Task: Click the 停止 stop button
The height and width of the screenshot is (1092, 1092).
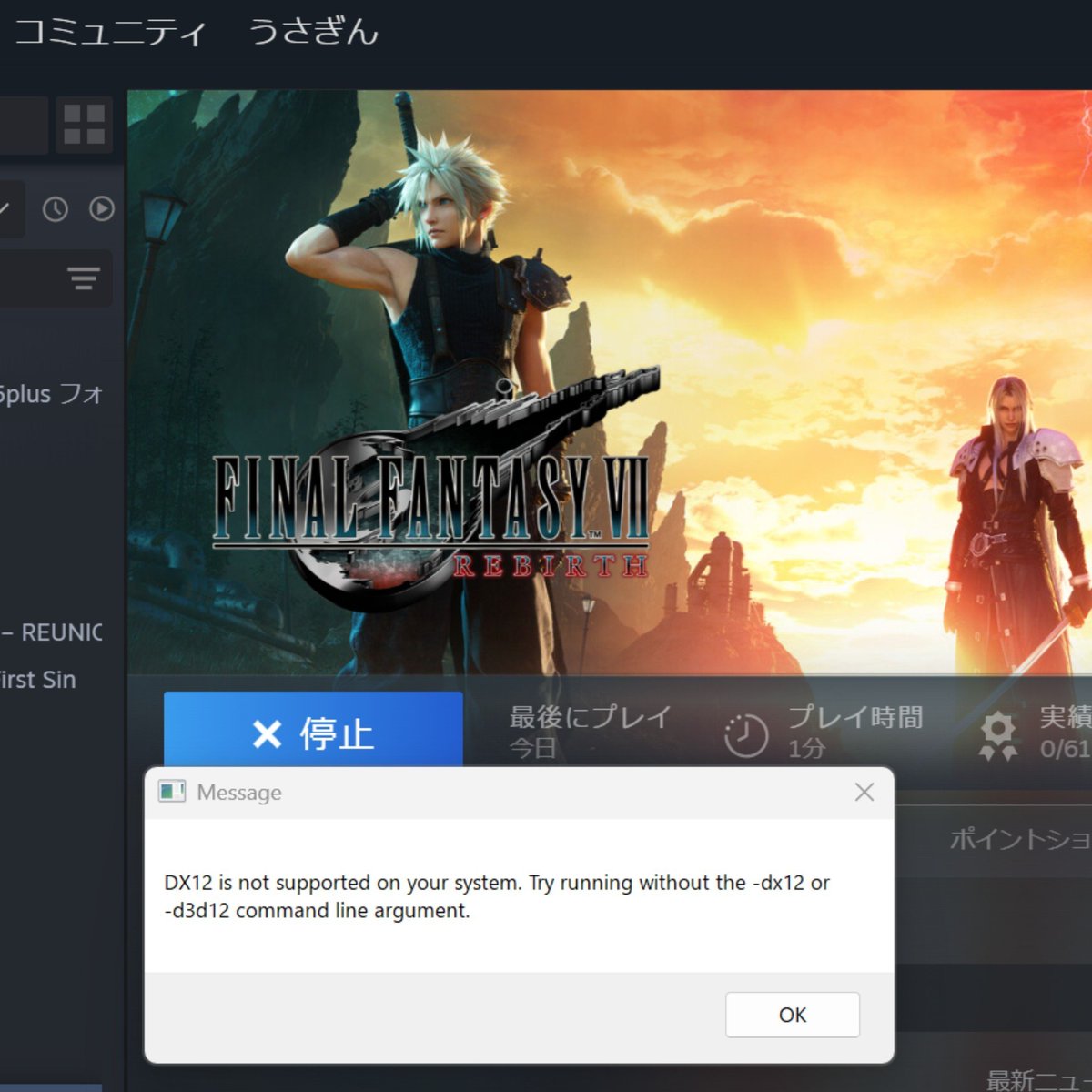Action: tap(313, 732)
